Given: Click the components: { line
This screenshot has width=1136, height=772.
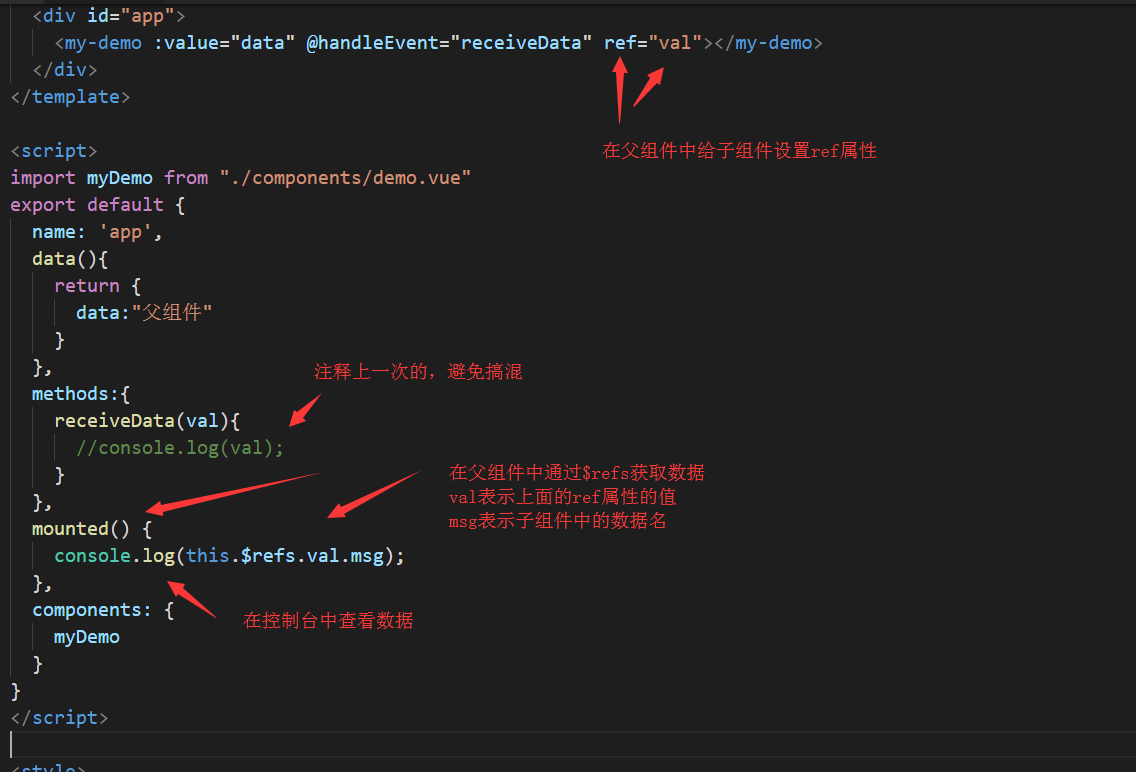Looking at the screenshot, I should (x=103, y=610).
